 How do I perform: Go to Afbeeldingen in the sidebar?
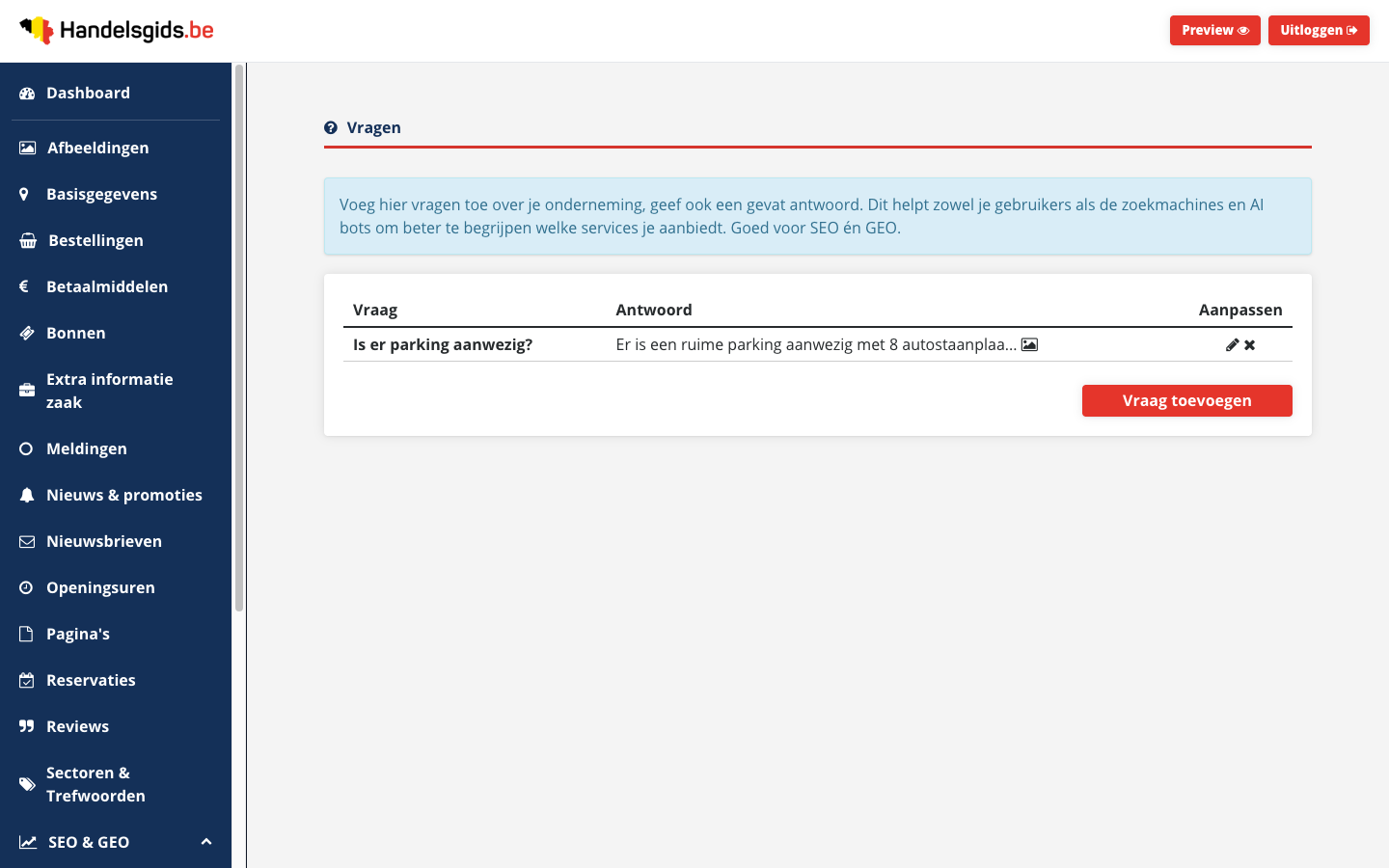97,148
